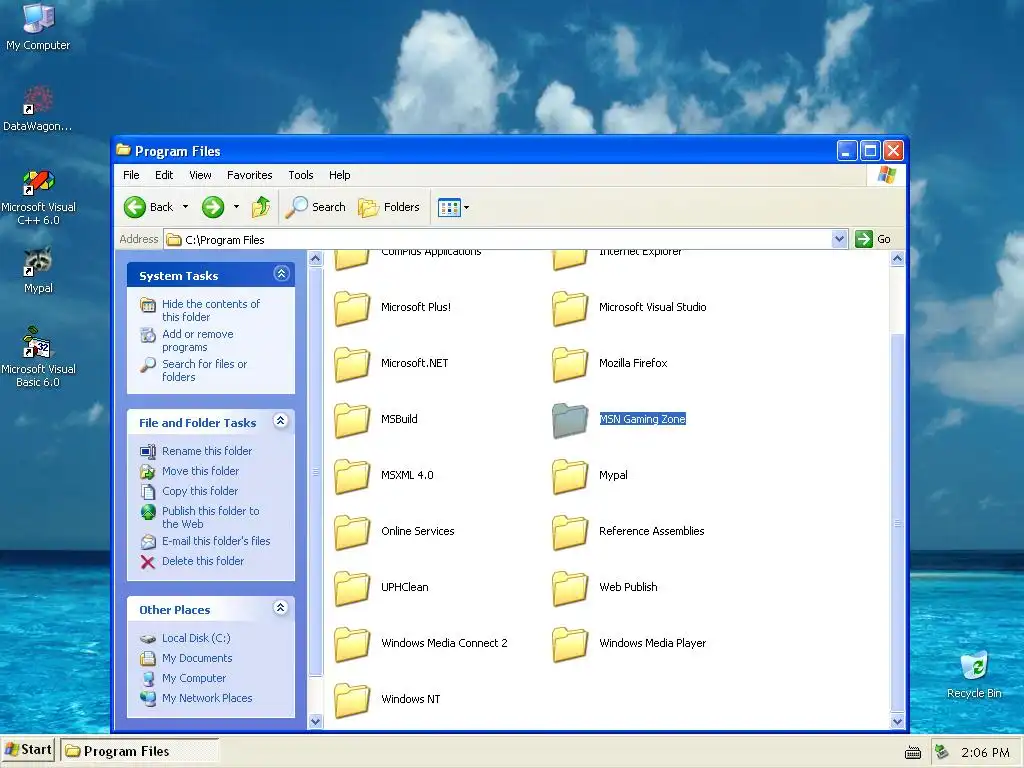Image resolution: width=1024 pixels, height=768 pixels.
Task: Click the C:\Program Files address field
Action: (498, 240)
